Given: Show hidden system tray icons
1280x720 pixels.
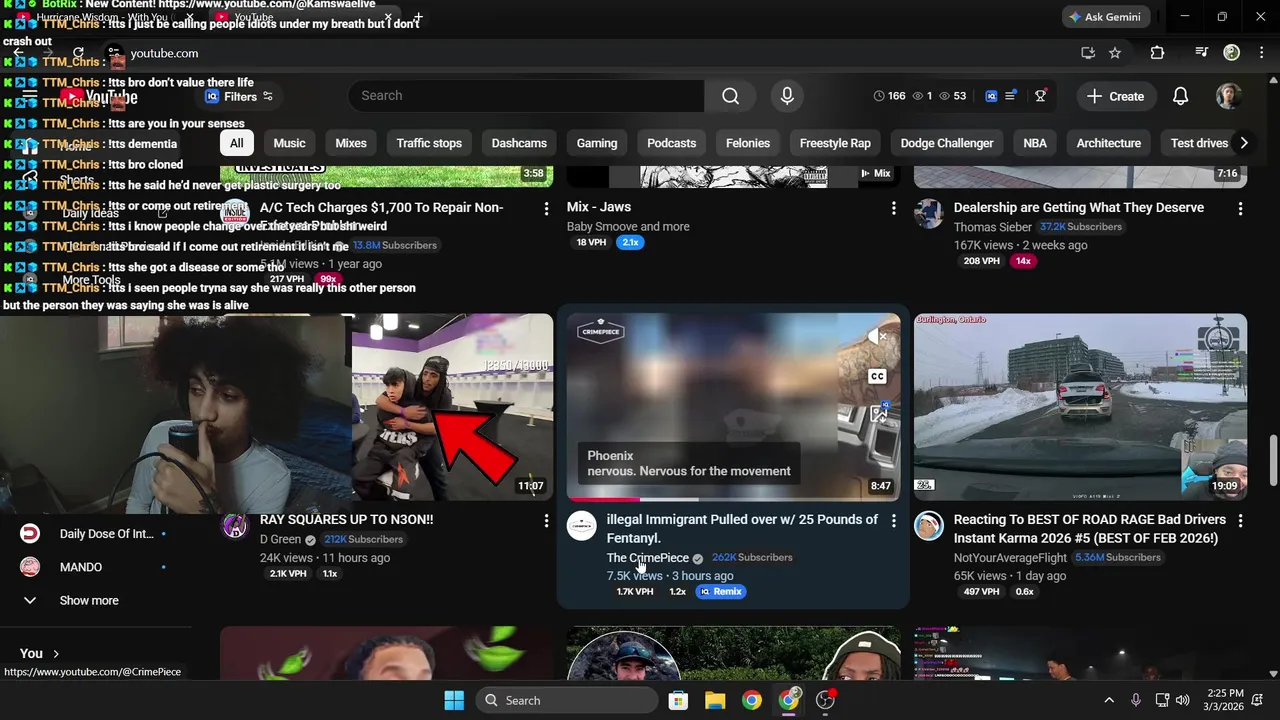Looking at the screenshot, I should pyautogui.click(x=1109, y=700).
